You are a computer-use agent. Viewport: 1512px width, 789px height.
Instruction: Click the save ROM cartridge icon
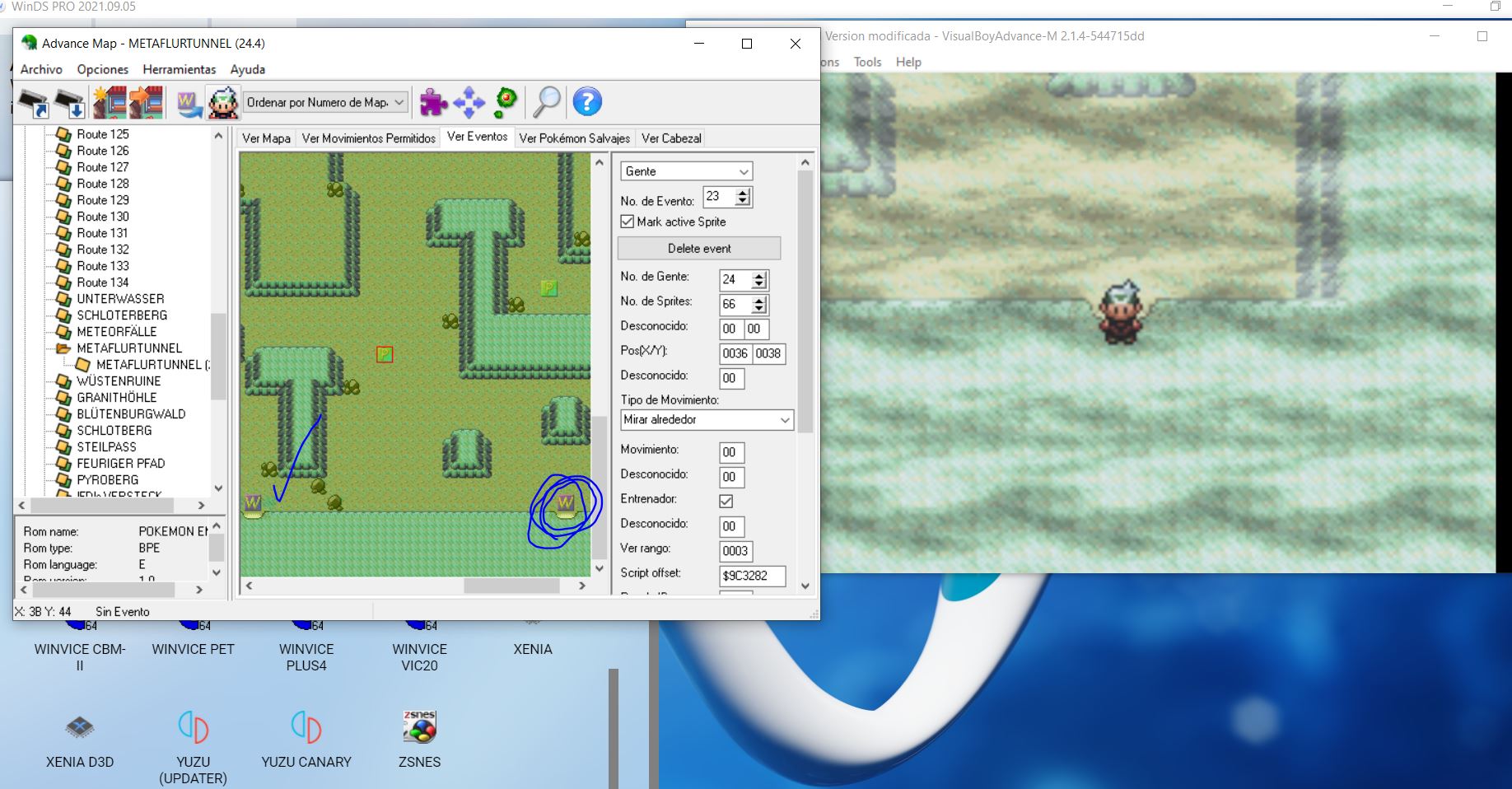point(70,103)
